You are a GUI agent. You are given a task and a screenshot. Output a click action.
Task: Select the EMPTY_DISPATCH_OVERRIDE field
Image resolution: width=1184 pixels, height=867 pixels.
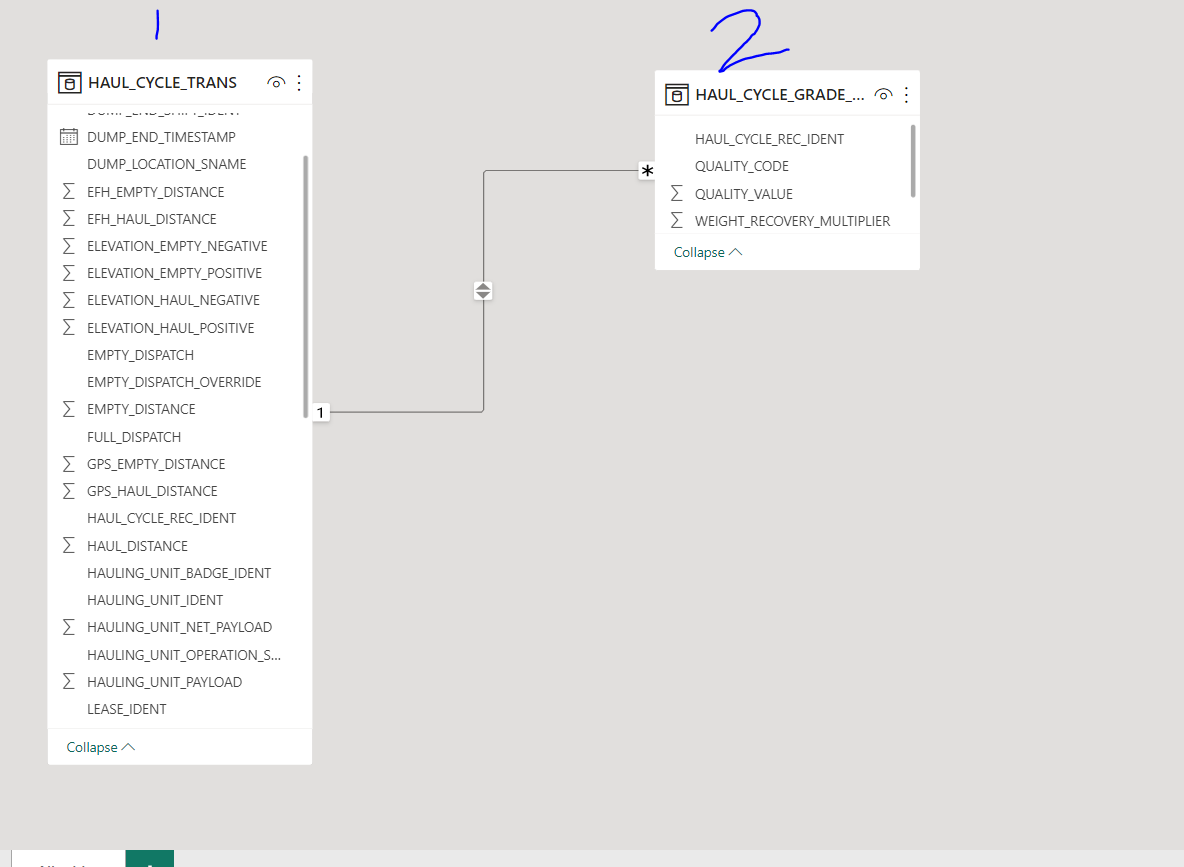point(174,382)
